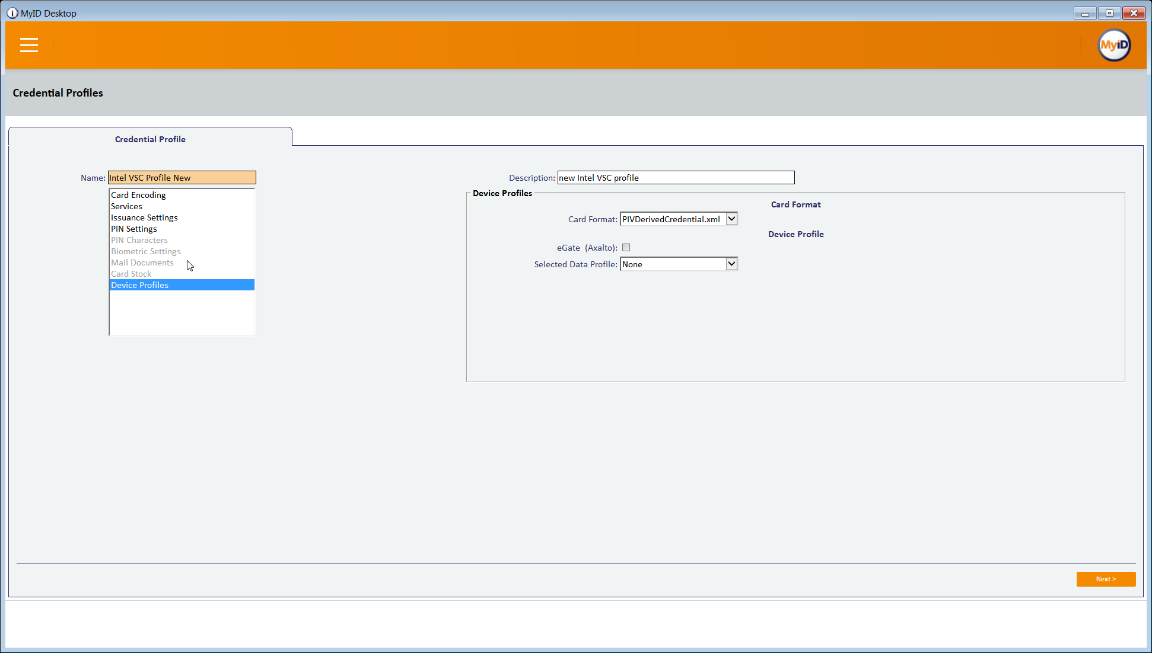Image resolution: width=1152 pixels, height=653 pixels.
Task: Select Card Encoding in the list
Action: pyautogui.click(x=181, y=195)
